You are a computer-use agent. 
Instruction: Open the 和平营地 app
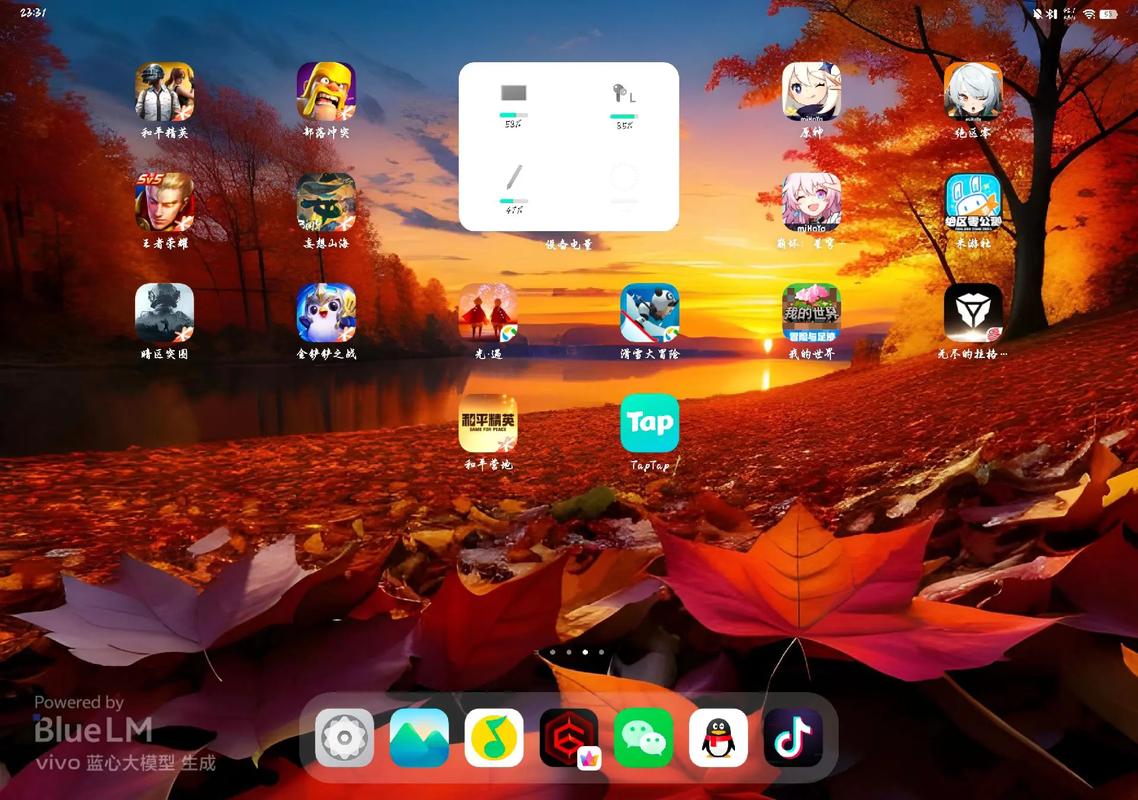tap(488, 423)
